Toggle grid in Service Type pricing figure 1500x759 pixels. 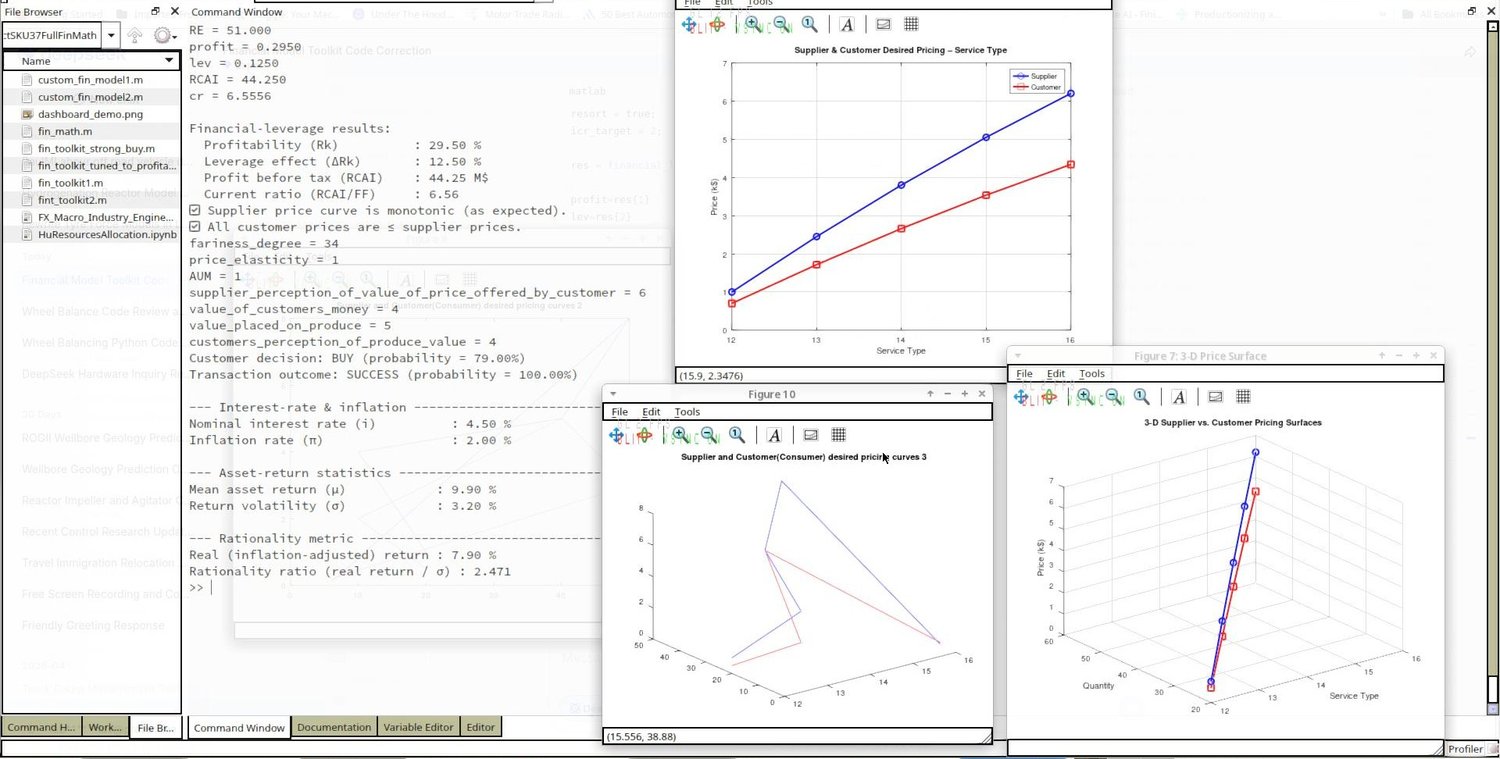click(x=912, y=24)
